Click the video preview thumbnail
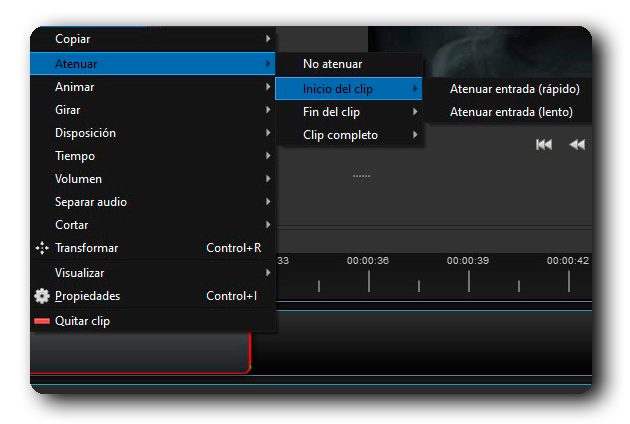The height and width of the screenshot is (424, 630). (x=480, y=51)
